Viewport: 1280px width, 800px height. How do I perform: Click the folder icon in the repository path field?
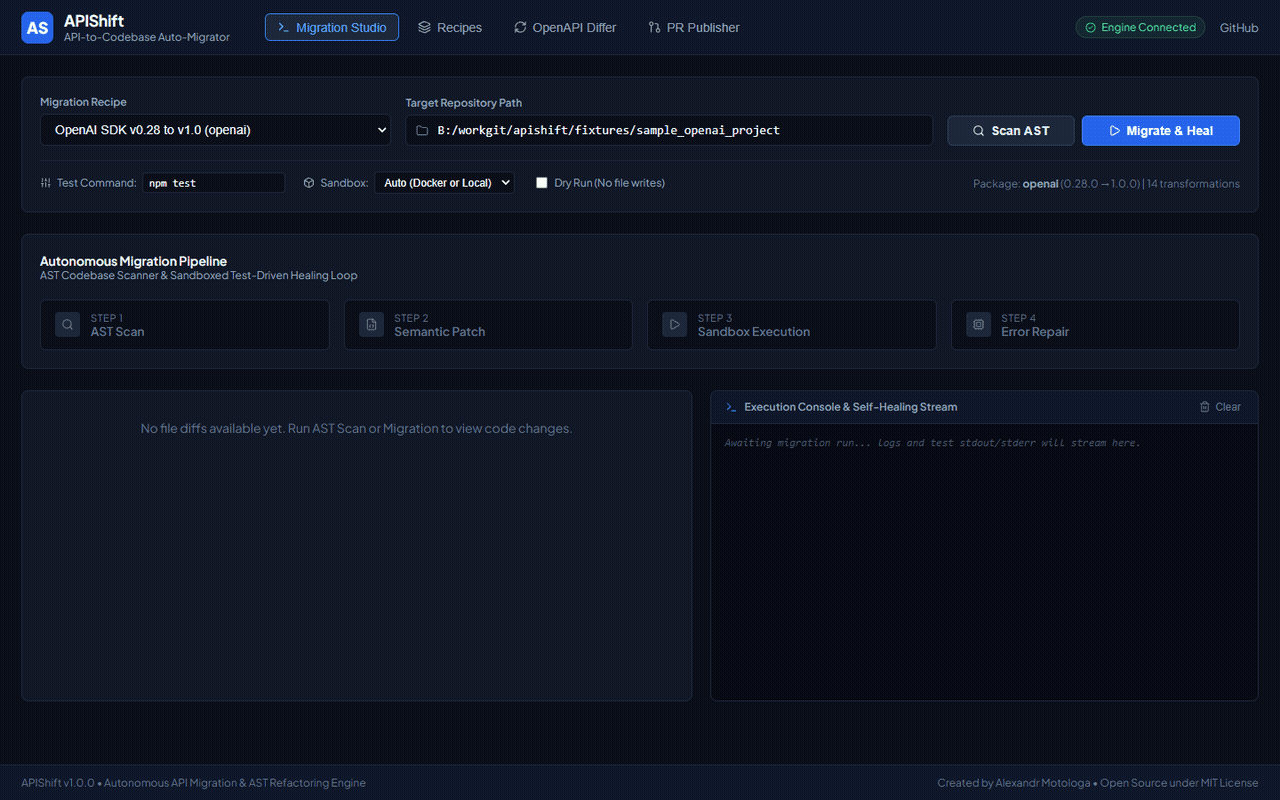pos(422,130)
